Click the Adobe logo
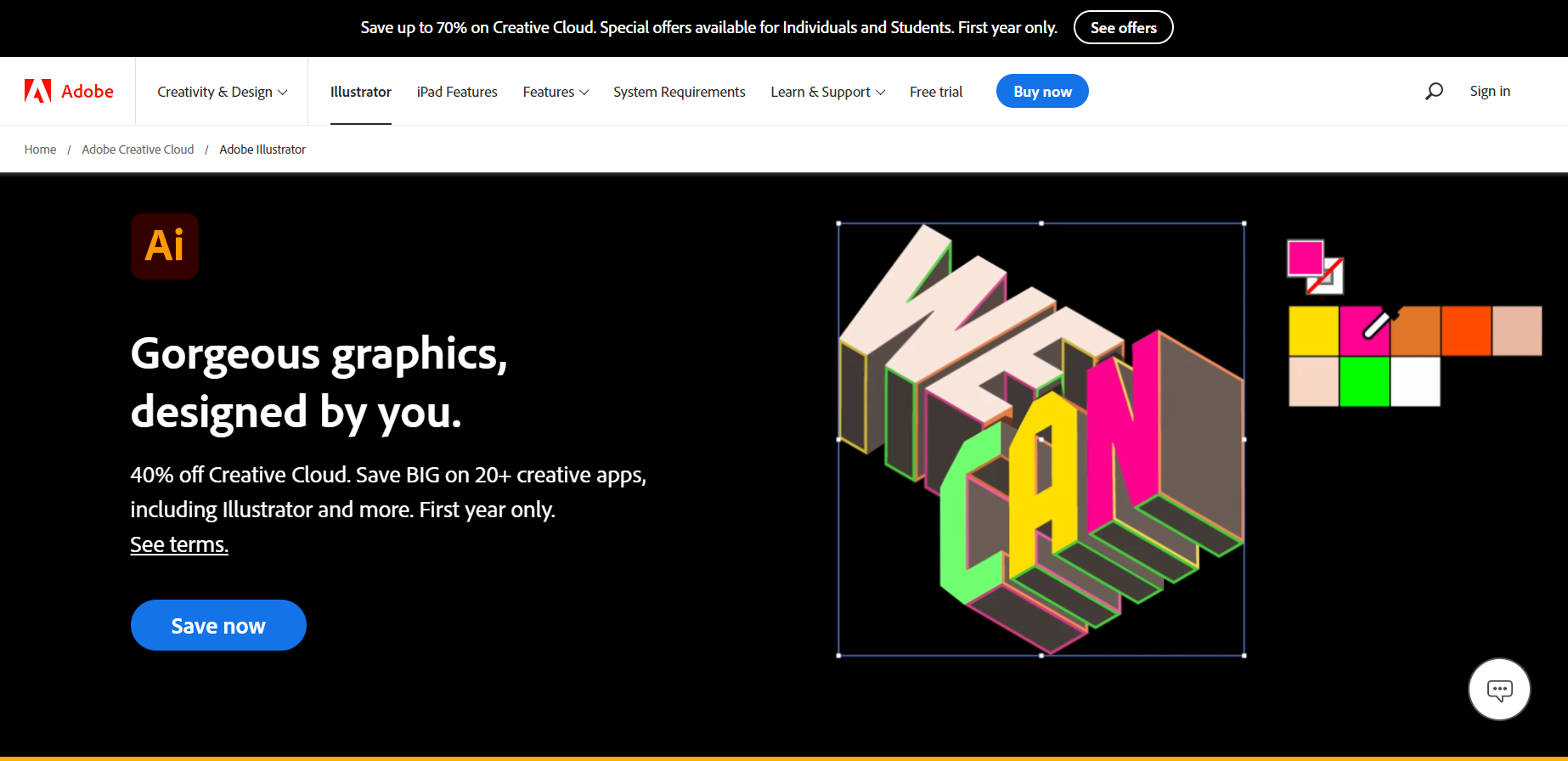 coord(69,91)
